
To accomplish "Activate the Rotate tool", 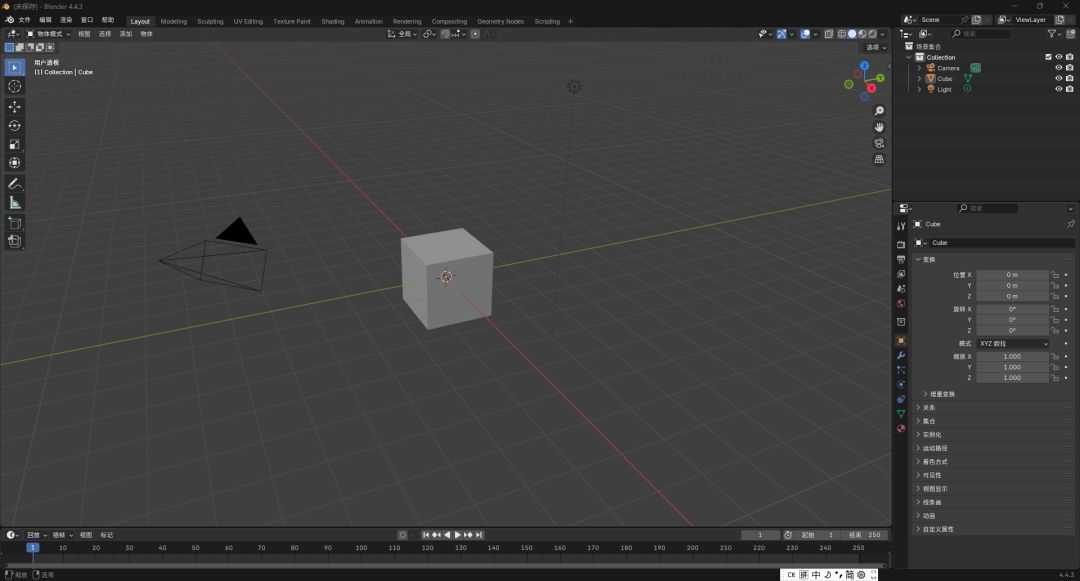I will (x=15, y=125).
